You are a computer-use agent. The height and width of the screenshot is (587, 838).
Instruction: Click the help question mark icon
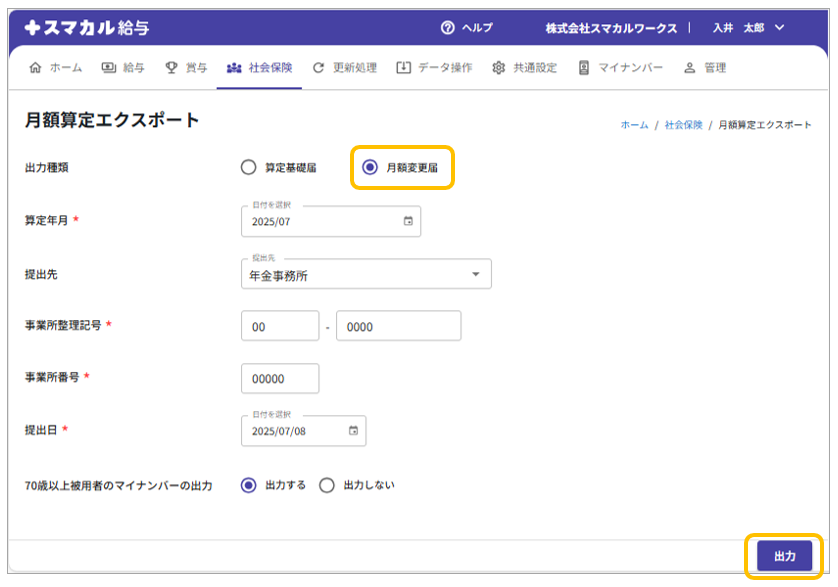point(447,28)
